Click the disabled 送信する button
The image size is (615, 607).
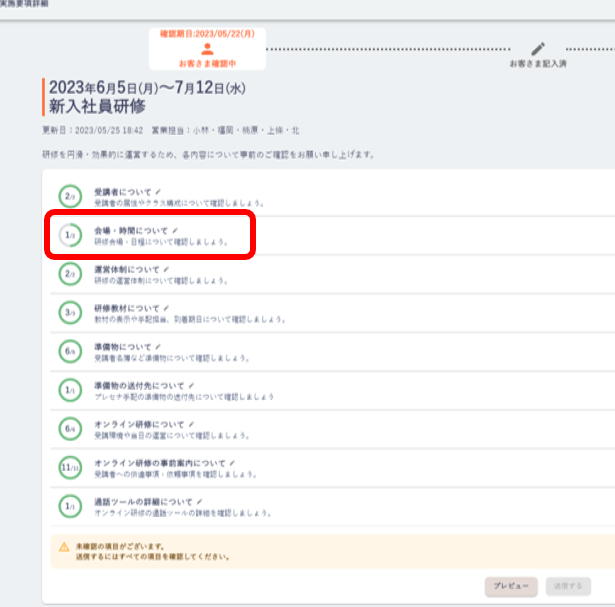pyautogui.click(x=568, y=586)
